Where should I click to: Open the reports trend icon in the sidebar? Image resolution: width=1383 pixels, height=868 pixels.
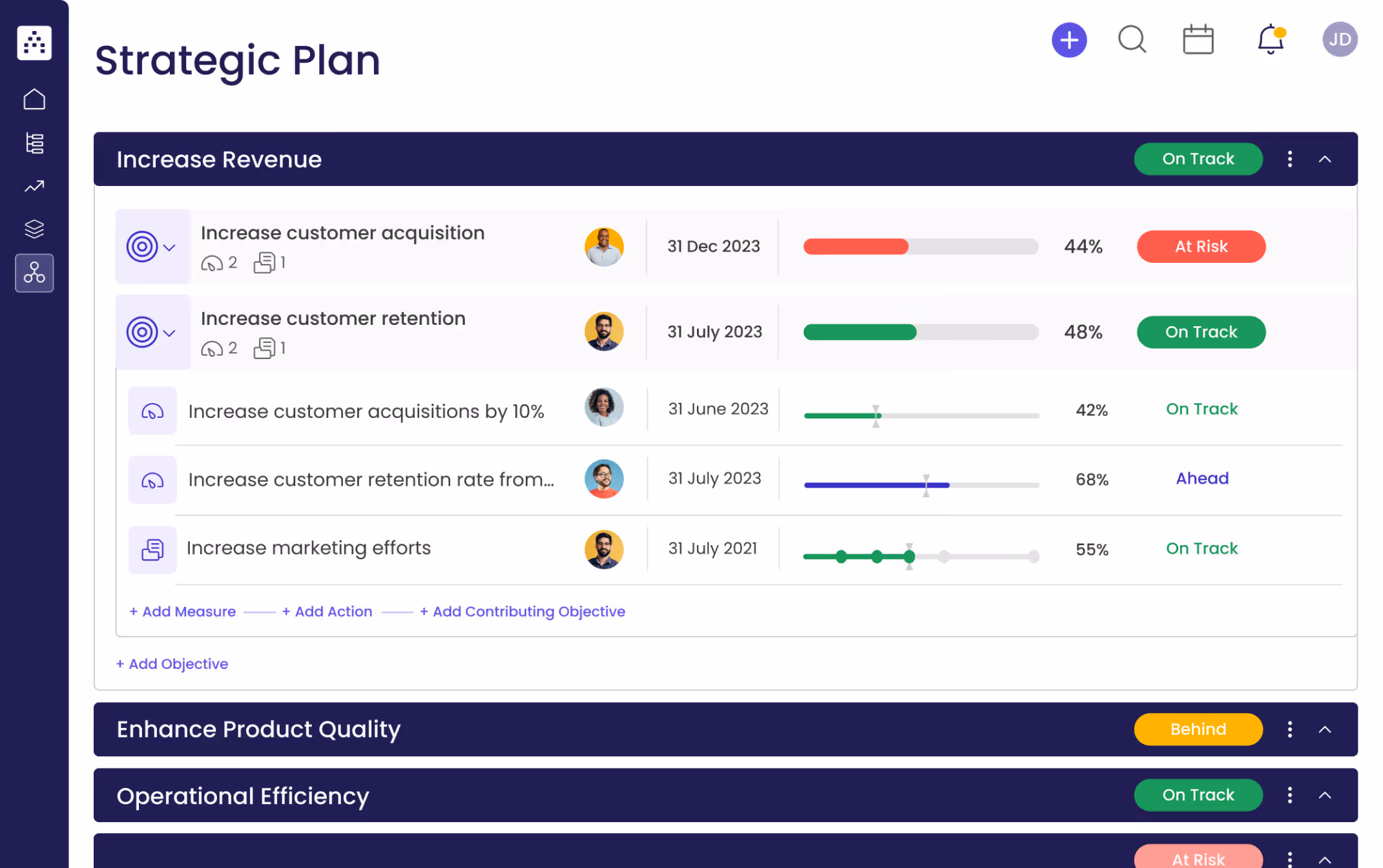point(34,186)
